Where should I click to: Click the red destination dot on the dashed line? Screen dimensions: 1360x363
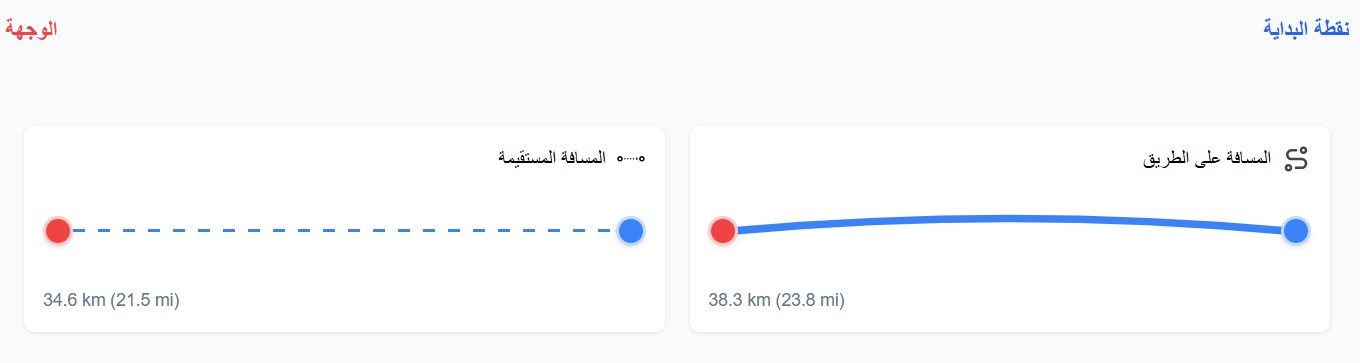click(58, 231)
